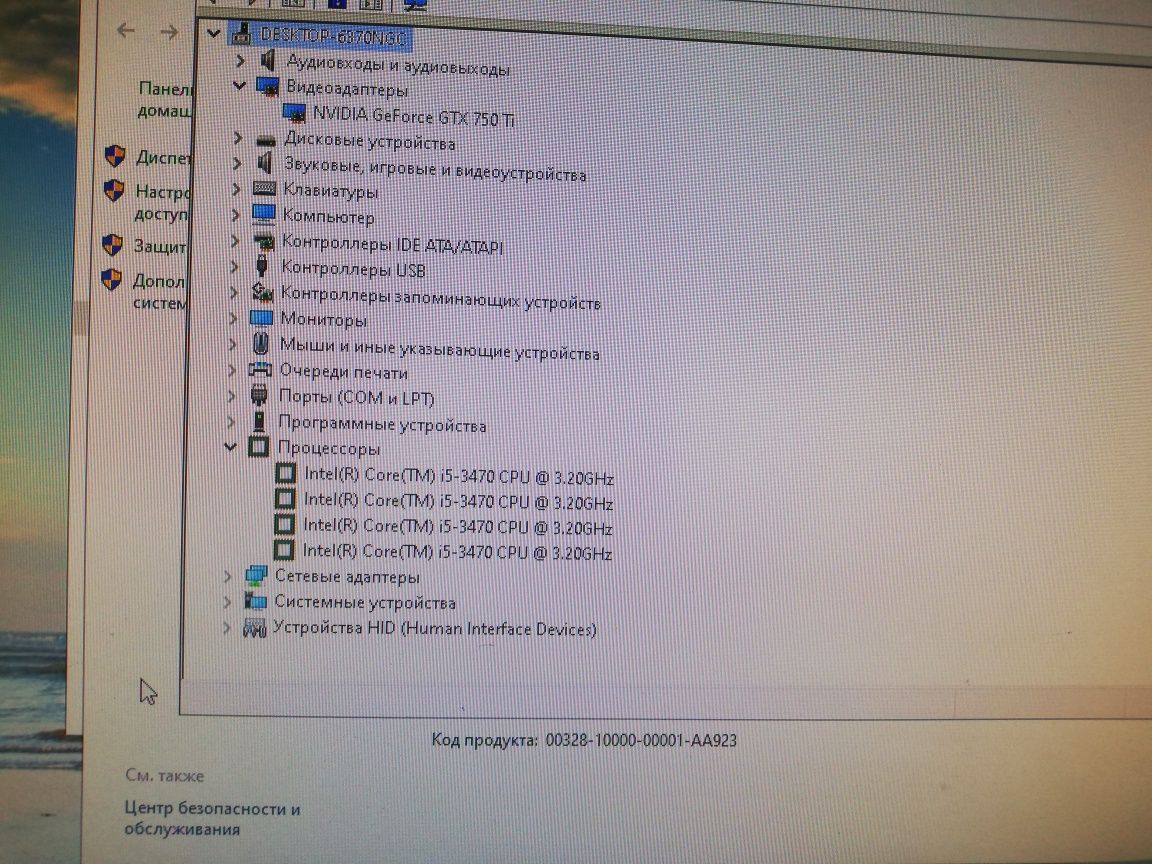This screenshot has width=1152, height=864.
Task: Go forward using the System window's forward arrow
Action: 169,32
